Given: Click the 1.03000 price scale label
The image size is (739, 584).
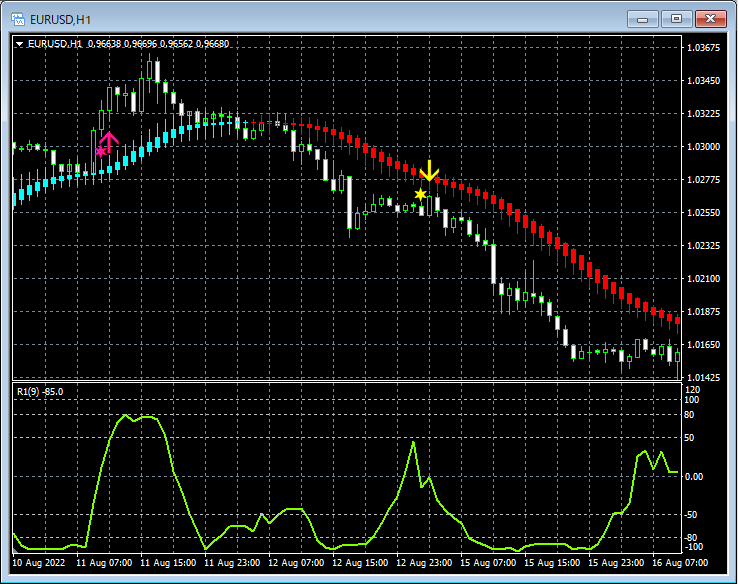Looking at the screenshot, I should 704,147.
